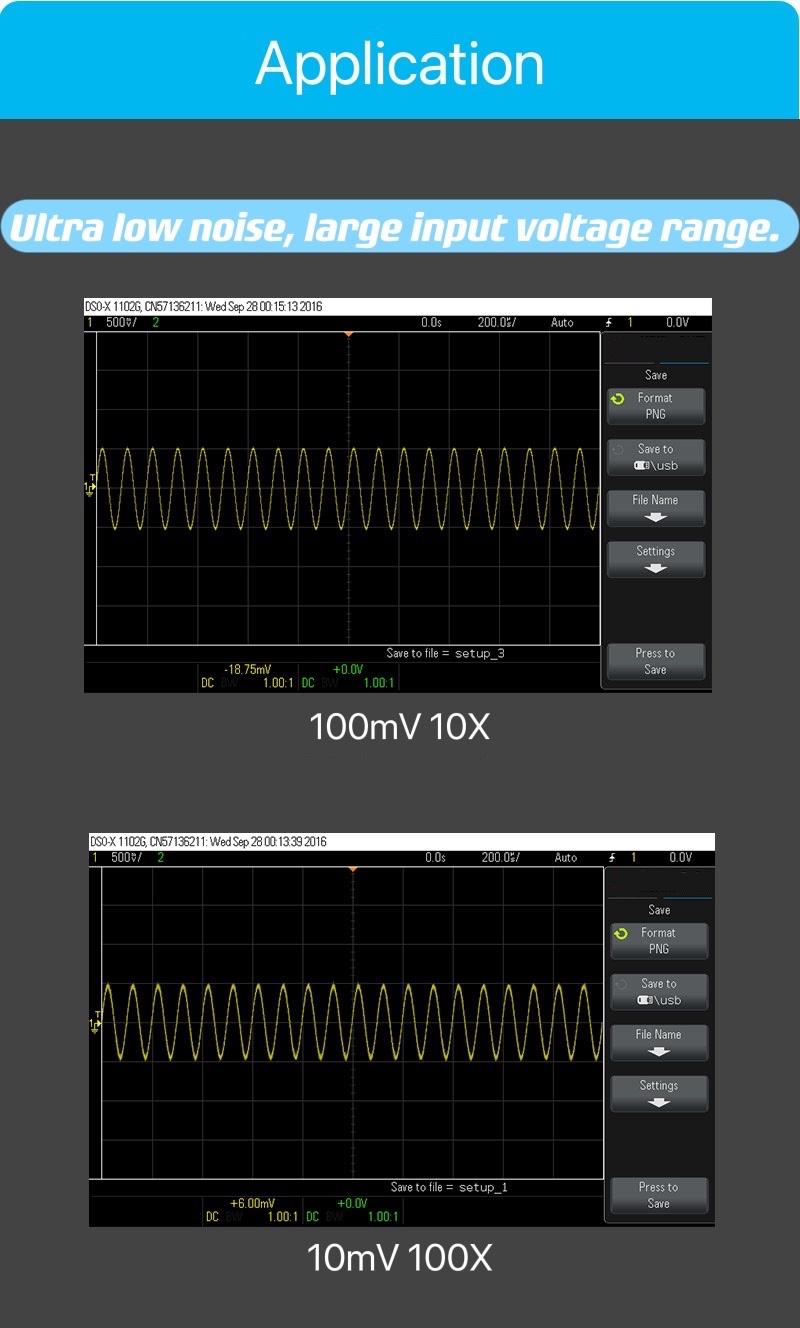Select the Format PNG softkey in top scope
The image size is (800, 1328).
(655, 406)
